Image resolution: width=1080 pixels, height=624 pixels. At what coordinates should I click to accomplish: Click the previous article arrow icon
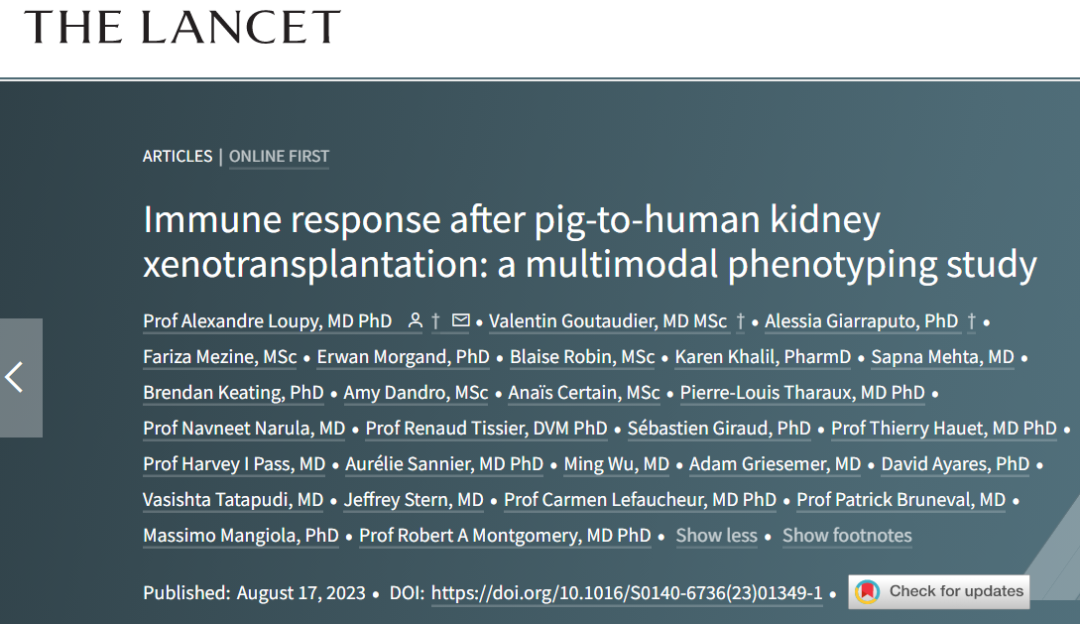coord(15,377)
